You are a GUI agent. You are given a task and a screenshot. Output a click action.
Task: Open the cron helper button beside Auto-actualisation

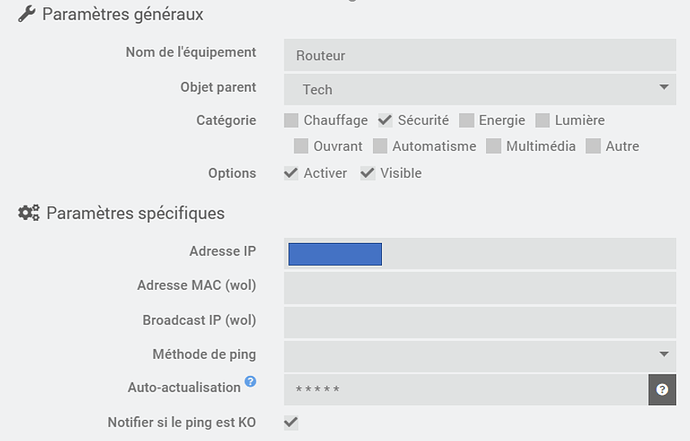[x=662, y=389]
